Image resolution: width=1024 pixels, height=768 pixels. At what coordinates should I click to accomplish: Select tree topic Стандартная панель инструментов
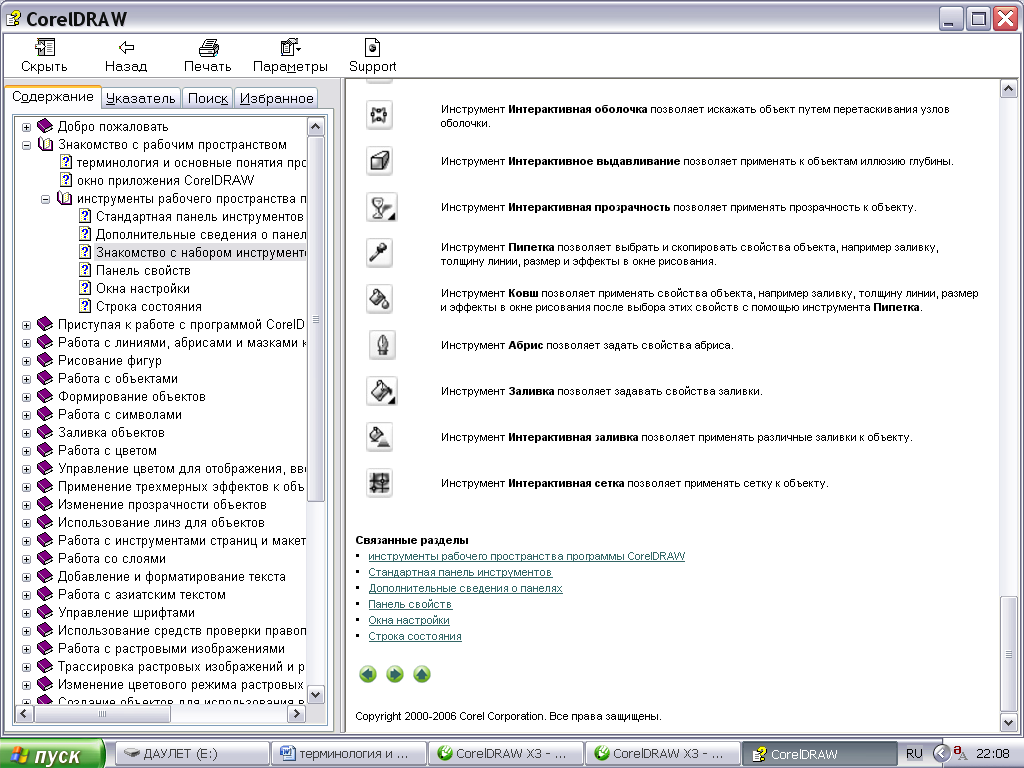(200, 216)
